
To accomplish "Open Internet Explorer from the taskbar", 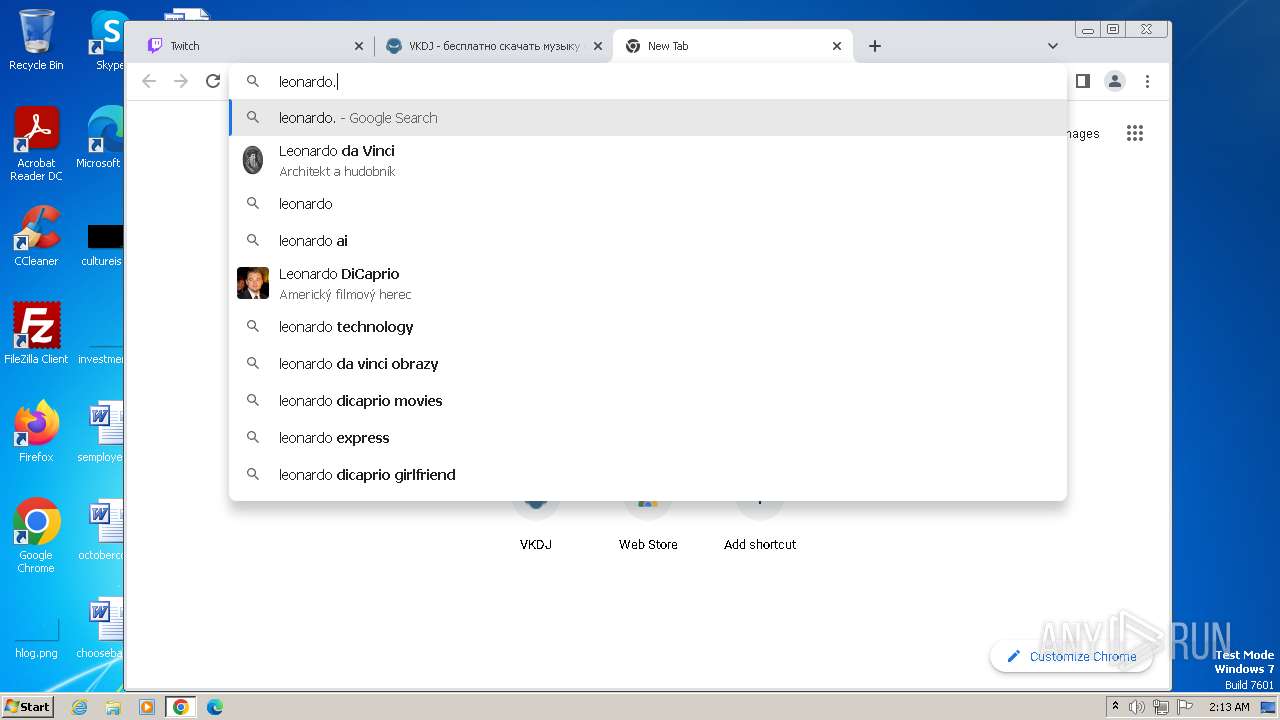I will (80, 707).
